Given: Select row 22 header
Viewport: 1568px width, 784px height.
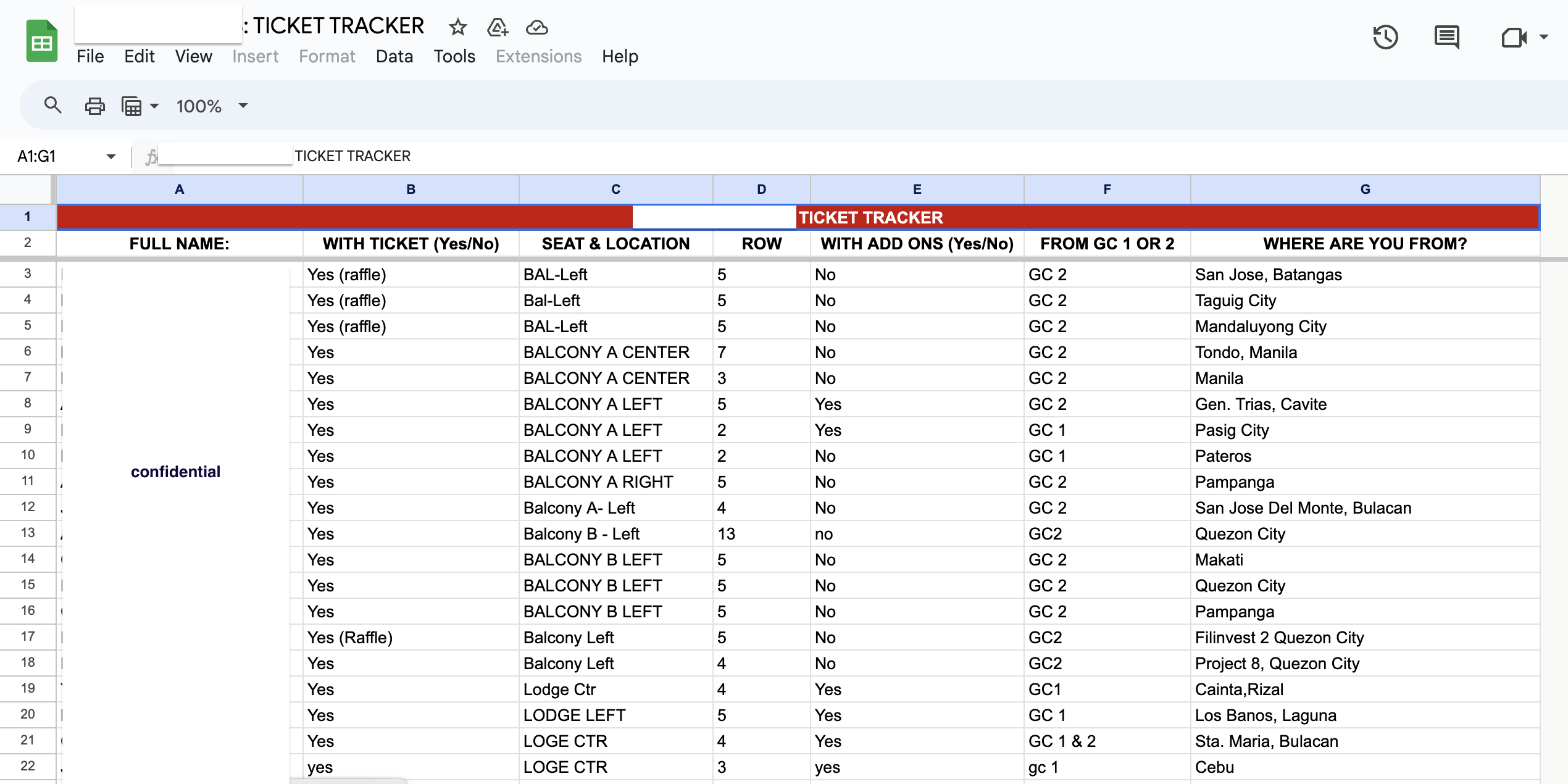Looking at the screenshot, I should point(27,766).
